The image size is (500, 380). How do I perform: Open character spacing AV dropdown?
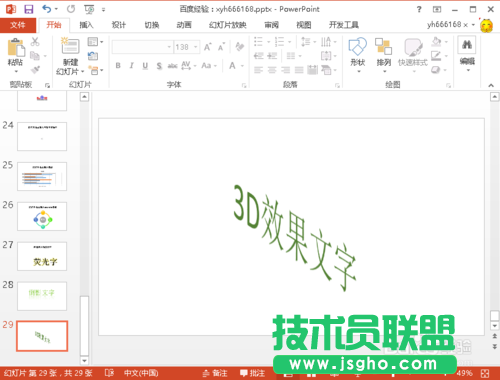tap(189, 66)
